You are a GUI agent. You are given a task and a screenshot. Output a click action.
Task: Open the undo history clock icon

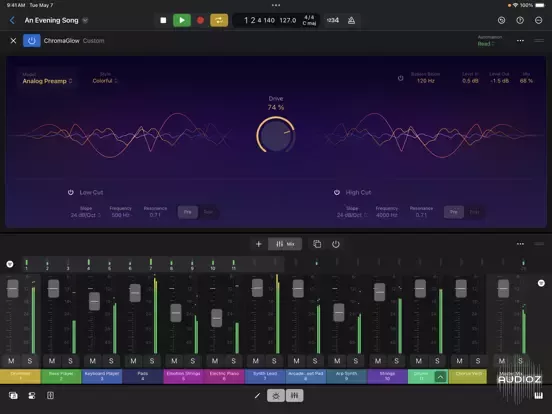pos(501,20)
